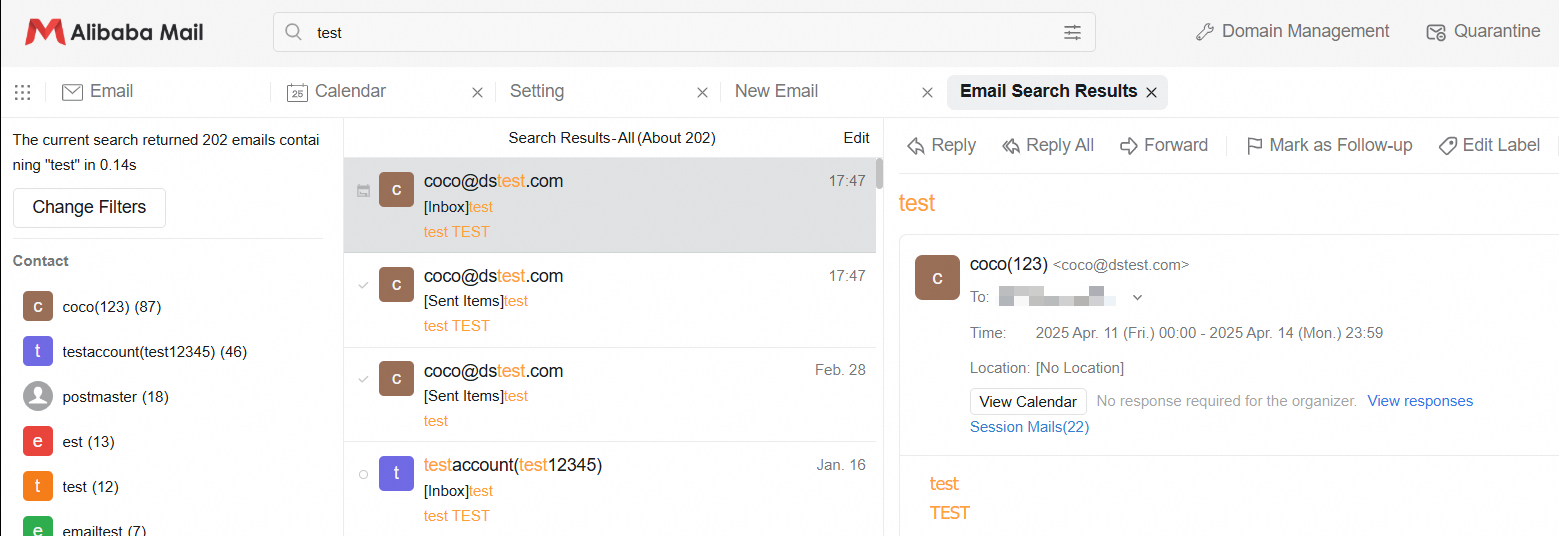
Task: Switch to the Calendar tab
Action: pyautogui.click(x=350, y=92)
